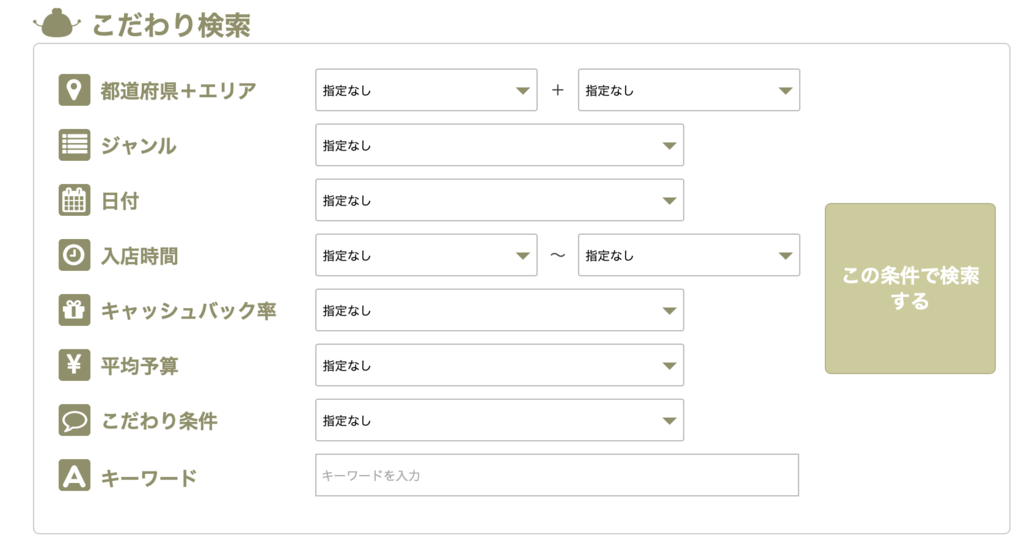1024x549 pixels.
Task: Open the prefecture (都道府県) dropdown
Action: click(426, 90)
